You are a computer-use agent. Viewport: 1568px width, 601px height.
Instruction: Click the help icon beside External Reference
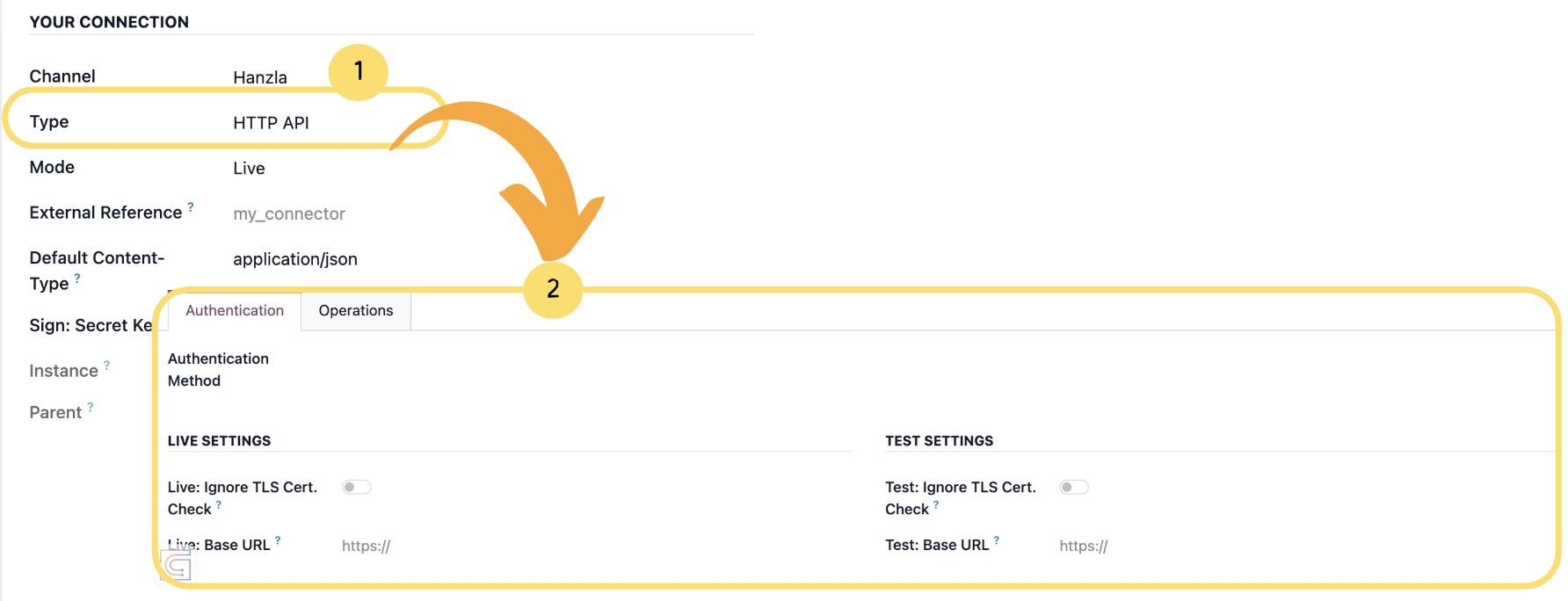coord(191,207)
